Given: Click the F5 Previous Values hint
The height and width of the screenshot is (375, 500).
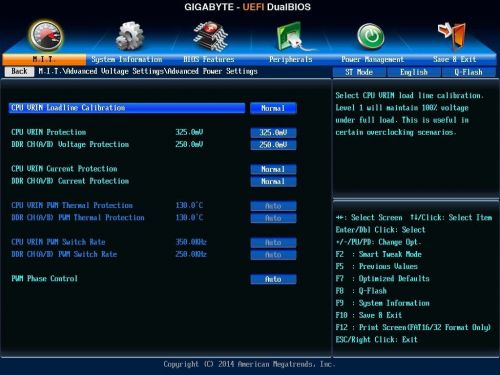Looking at the screenshot, I should click(377, 266).
